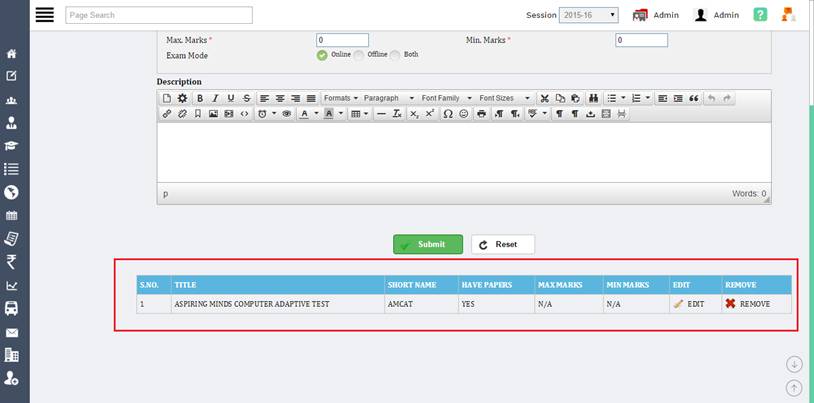
Task: Select the Offline exam mode option
Action: 360,55
